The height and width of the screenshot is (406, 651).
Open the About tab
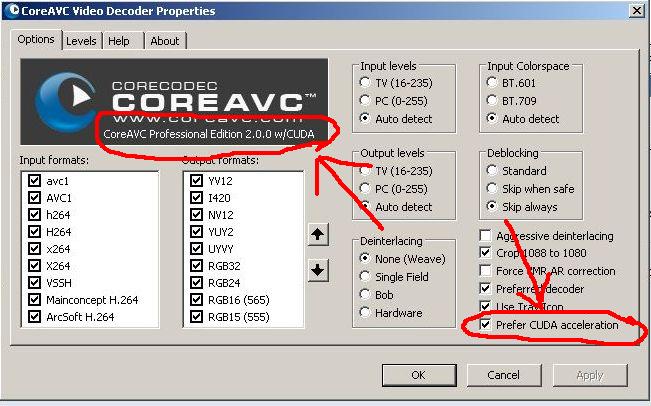pyautogui.click(x=165, y=41)
